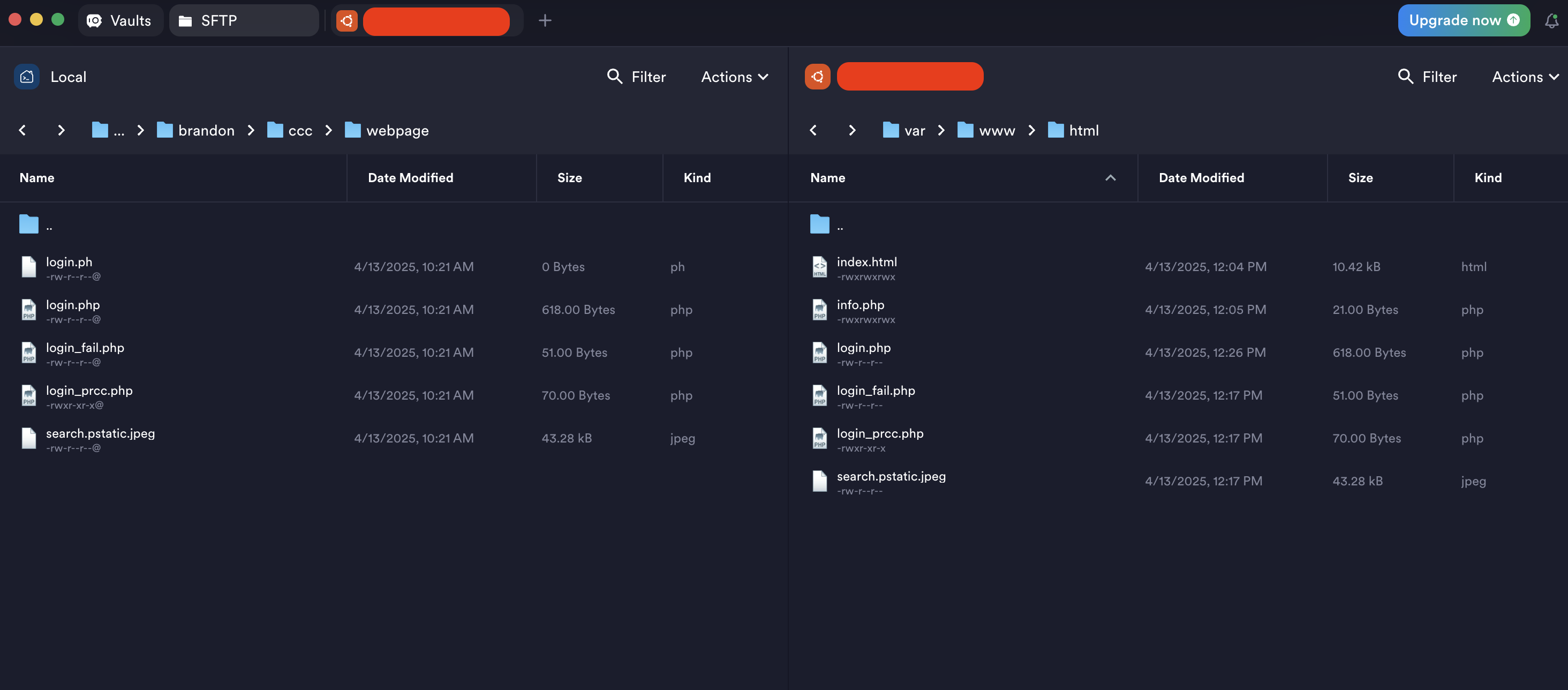Click the local pane Filter search icon

pyautogui.click(x=615, y=77)
